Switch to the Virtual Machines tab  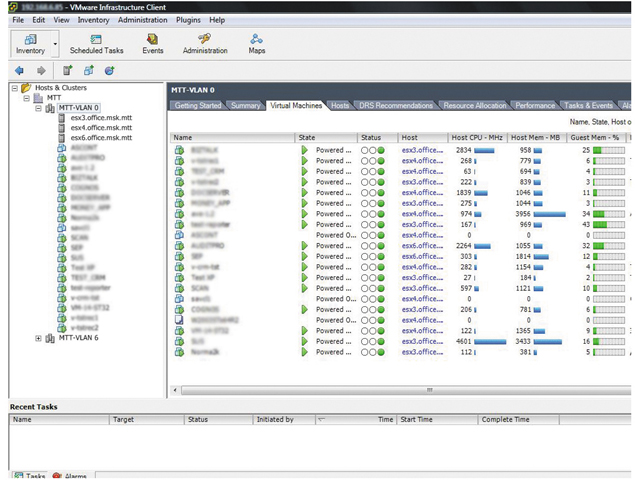pyautogui.click(x=296, y=105)
